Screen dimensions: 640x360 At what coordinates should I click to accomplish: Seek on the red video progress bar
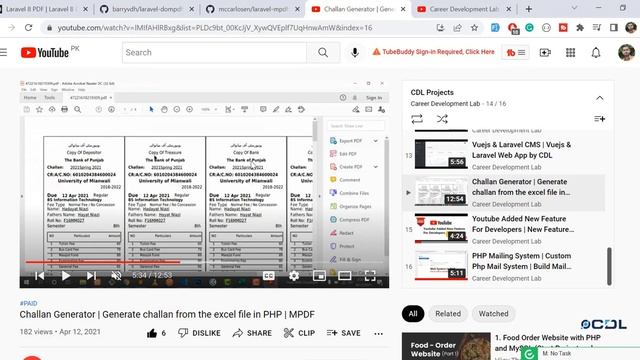(204, 262)
